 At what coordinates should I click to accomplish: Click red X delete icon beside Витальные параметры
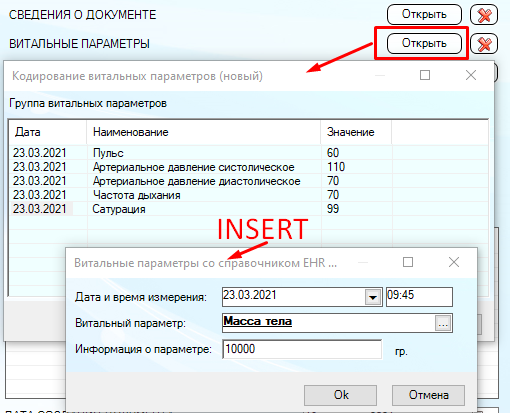coord(484,44)
